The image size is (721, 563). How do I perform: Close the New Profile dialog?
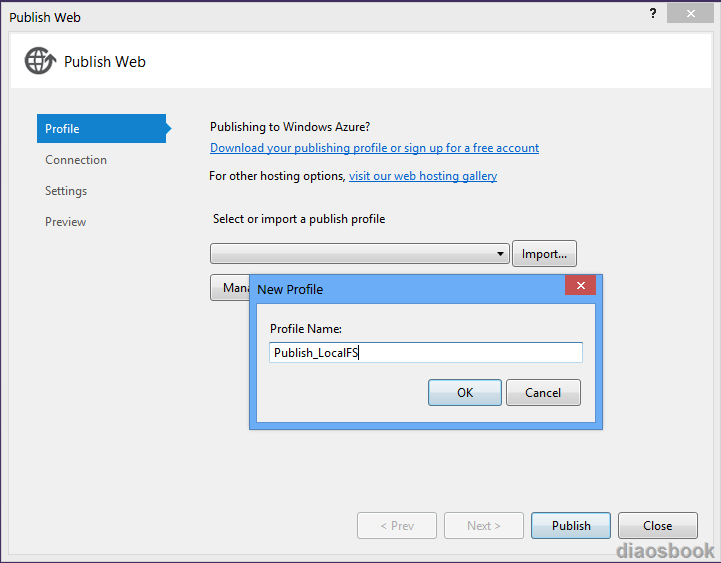(581, 286)
